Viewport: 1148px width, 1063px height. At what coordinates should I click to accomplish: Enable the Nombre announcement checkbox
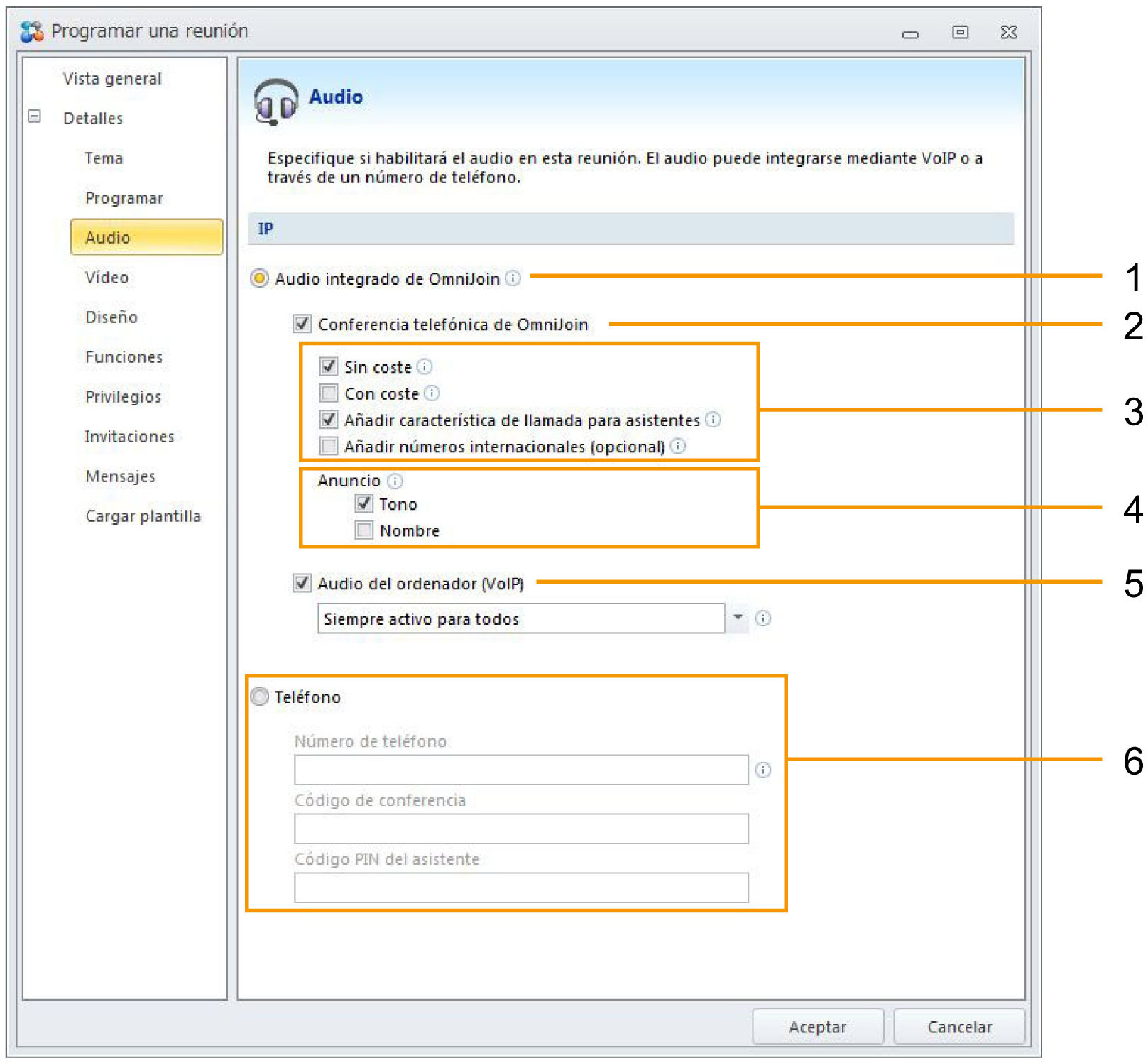[363, 530]
